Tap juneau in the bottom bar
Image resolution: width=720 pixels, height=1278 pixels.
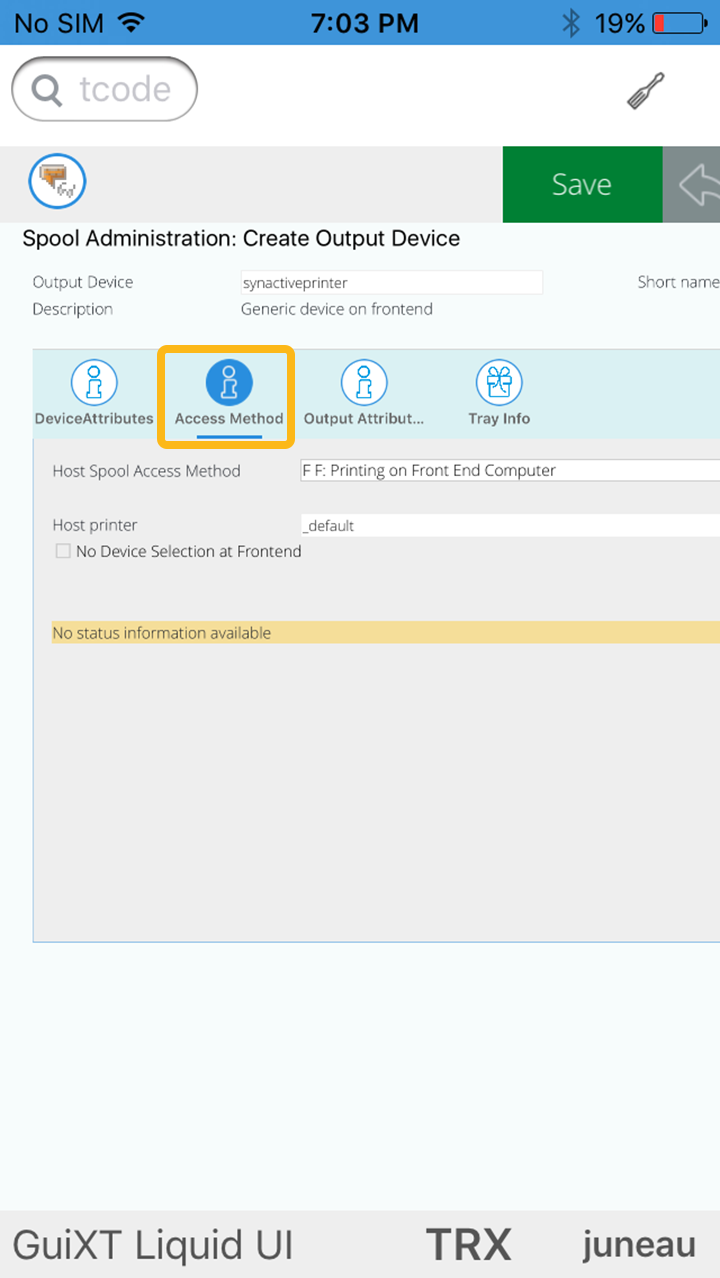tap(639, 1245)
